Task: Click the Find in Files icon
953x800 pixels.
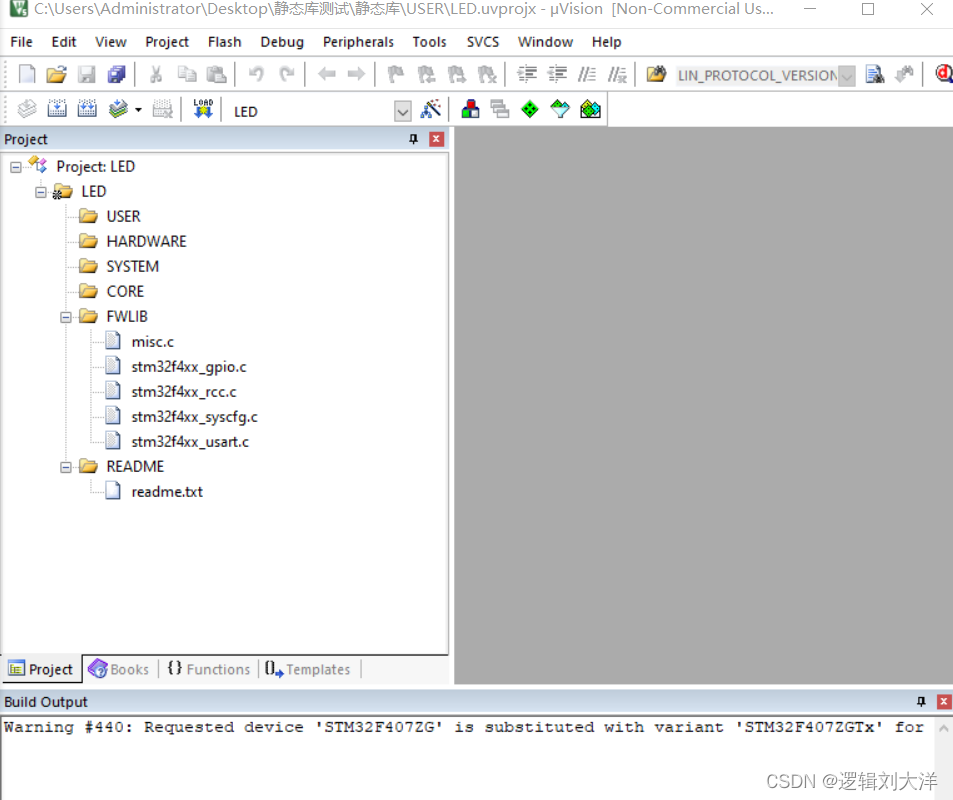Action: click(656, 74)
